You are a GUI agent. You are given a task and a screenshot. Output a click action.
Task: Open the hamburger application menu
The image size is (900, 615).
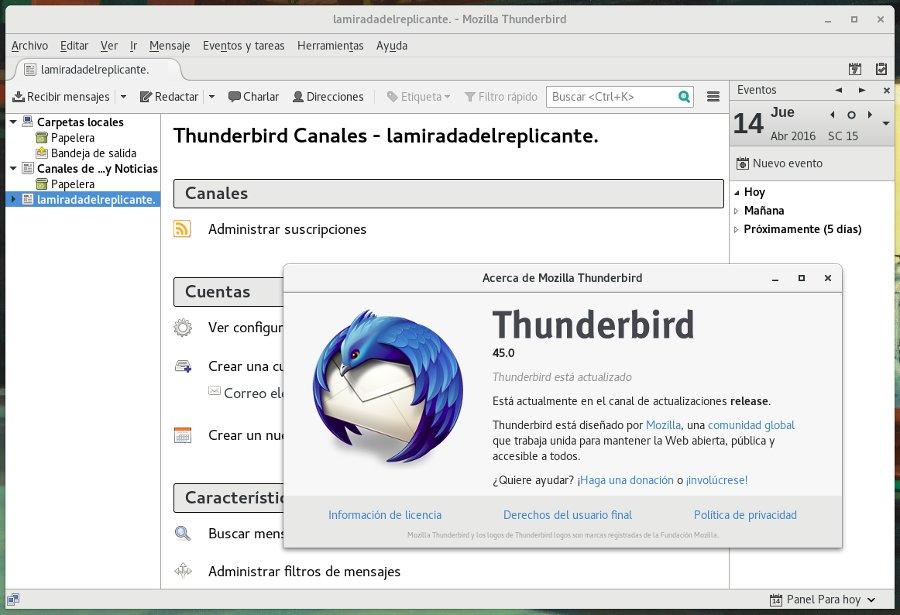pos(713,97)
